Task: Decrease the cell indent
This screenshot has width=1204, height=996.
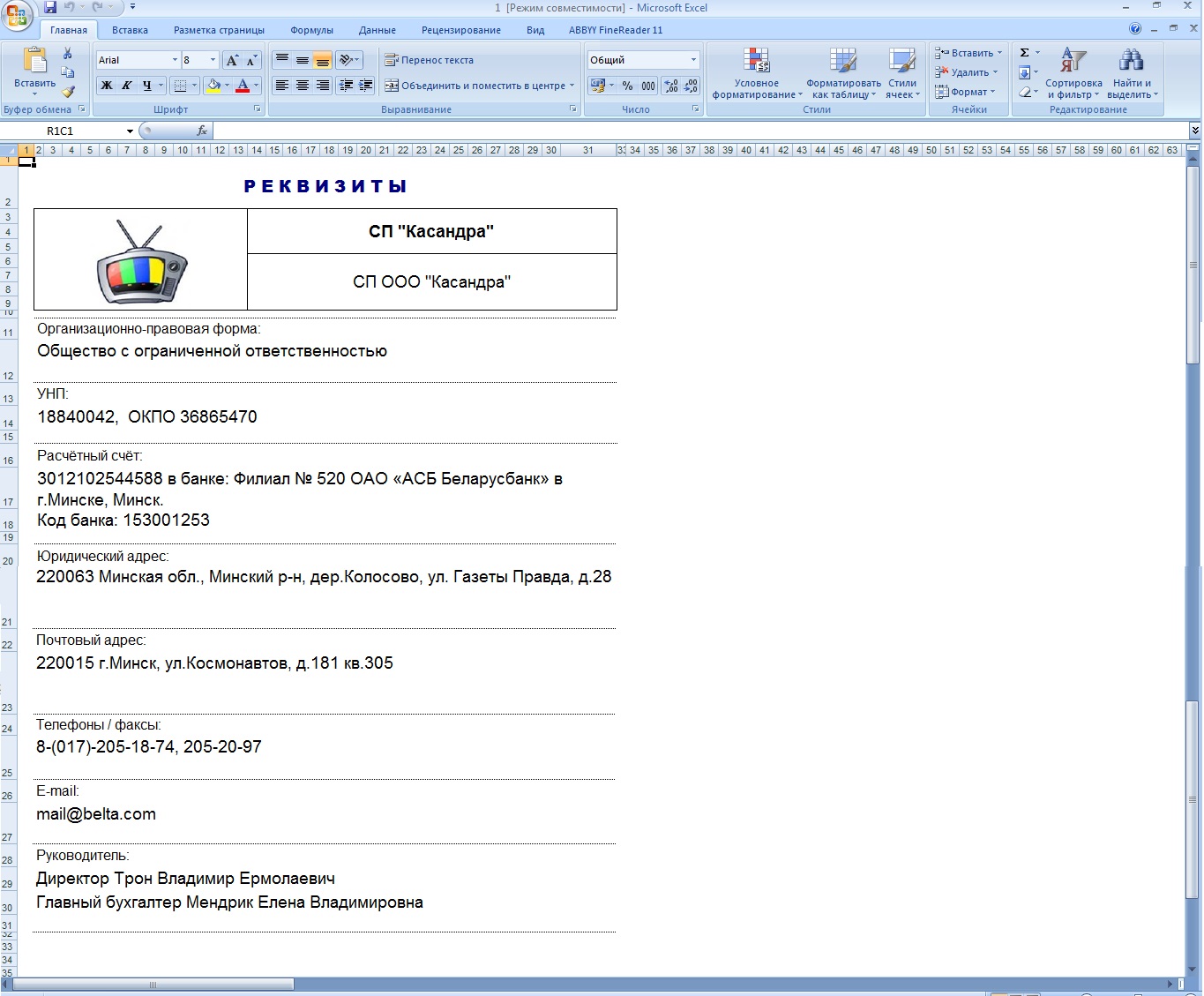Action: (x=346, y=86)
